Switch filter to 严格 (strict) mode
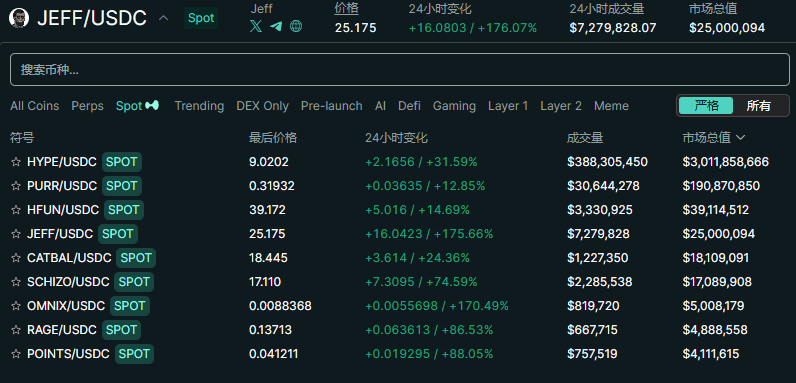The height and width of the screenshot is (383, 796). pos(706,106)
